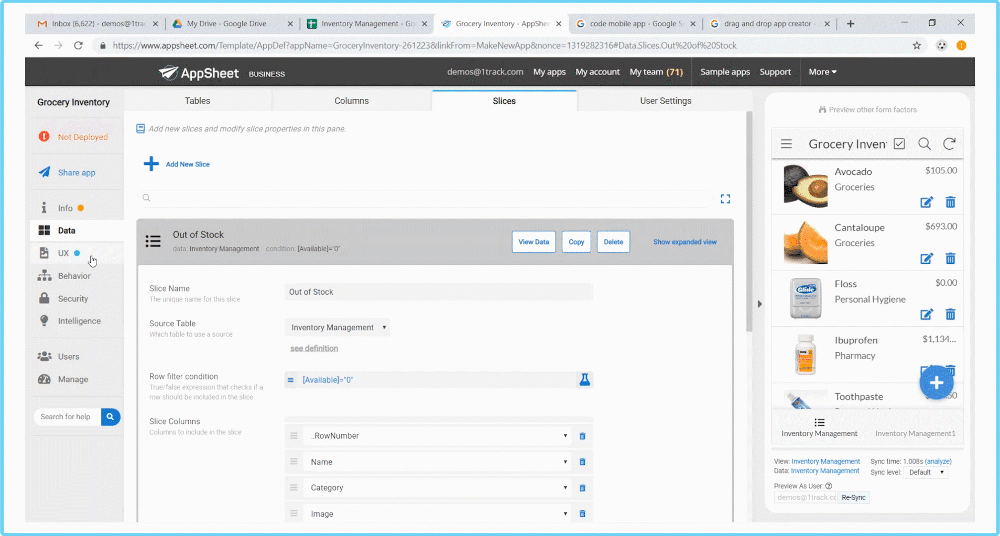Edit the Floss item in preview
1000x536 pixels.
(x=926, y=315)
